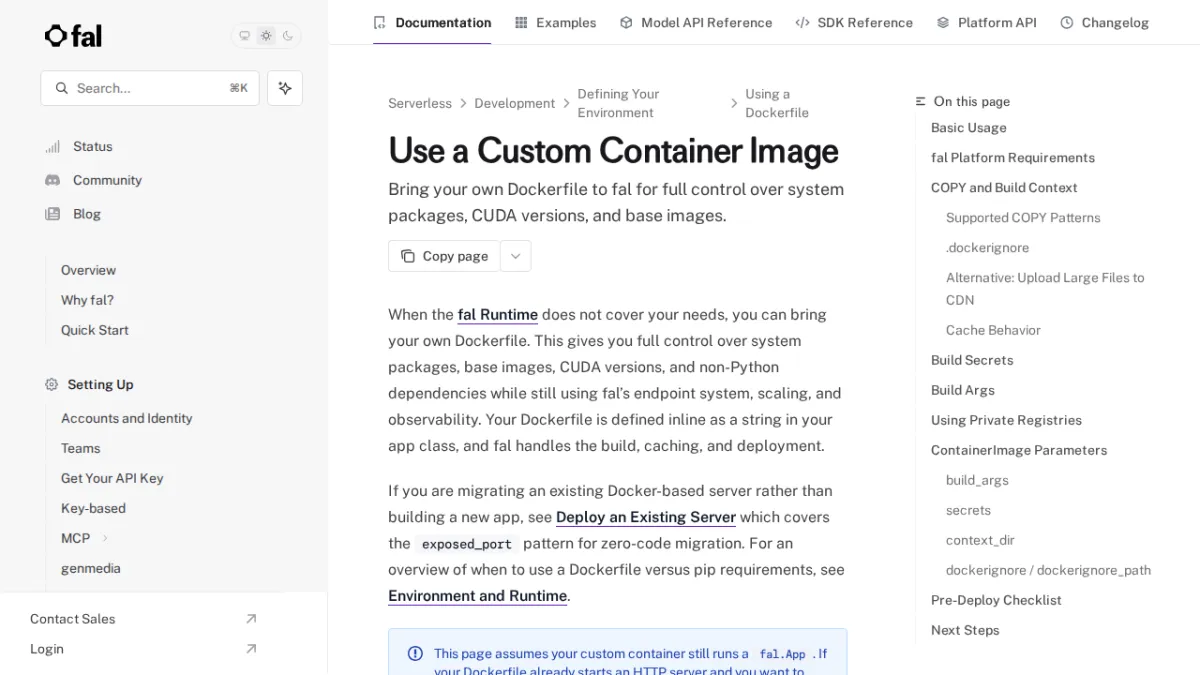This screenshot has height=675, width=1200.
Task: Switch to Model API Reference tab
Action: pyautogui.click(x=696, y=22)
